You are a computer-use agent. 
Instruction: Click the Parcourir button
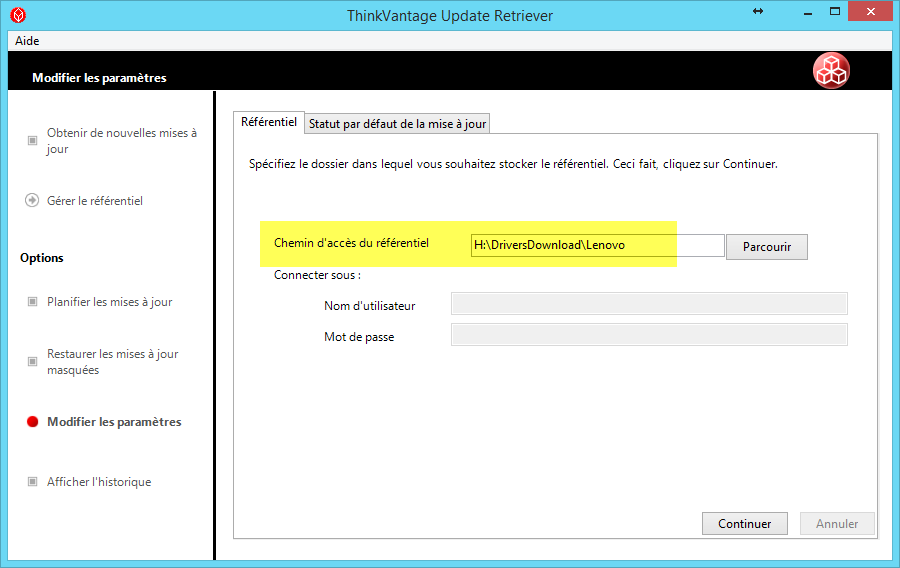(767, 247)
